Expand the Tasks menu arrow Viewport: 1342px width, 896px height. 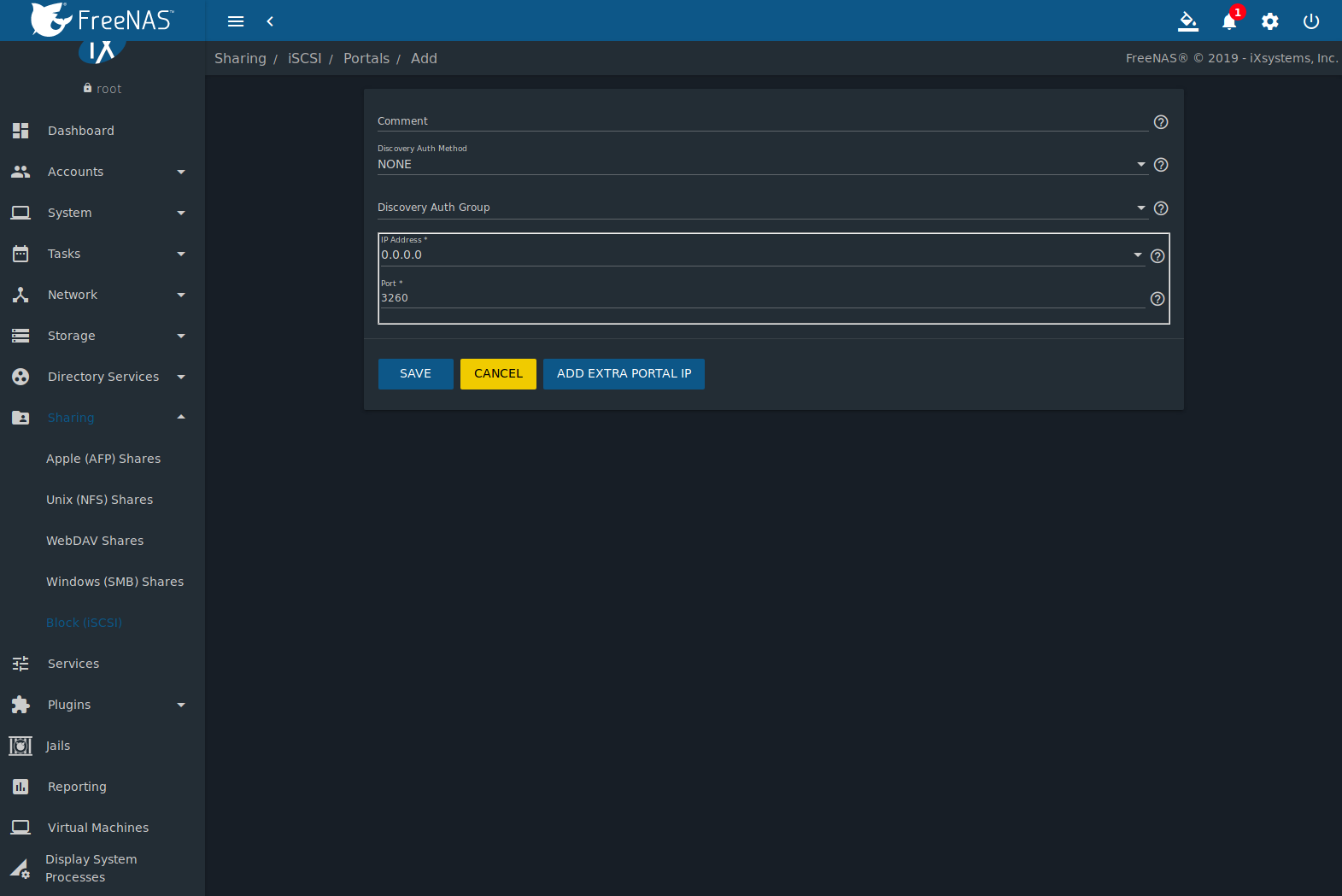(x=181, y=254)
